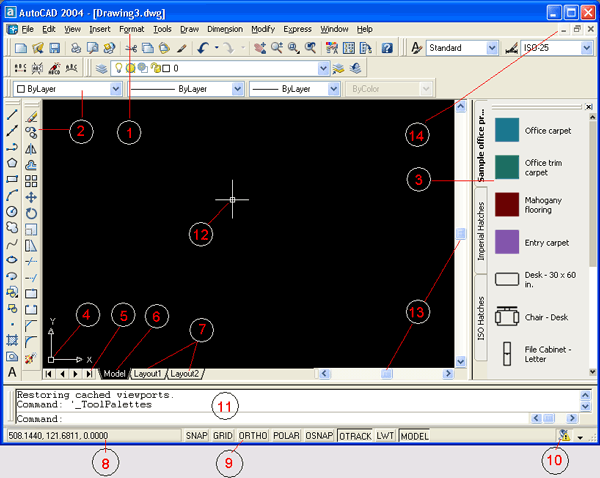
Task: Select the Line tool in Draw toolbar
Action: [12, 116]
